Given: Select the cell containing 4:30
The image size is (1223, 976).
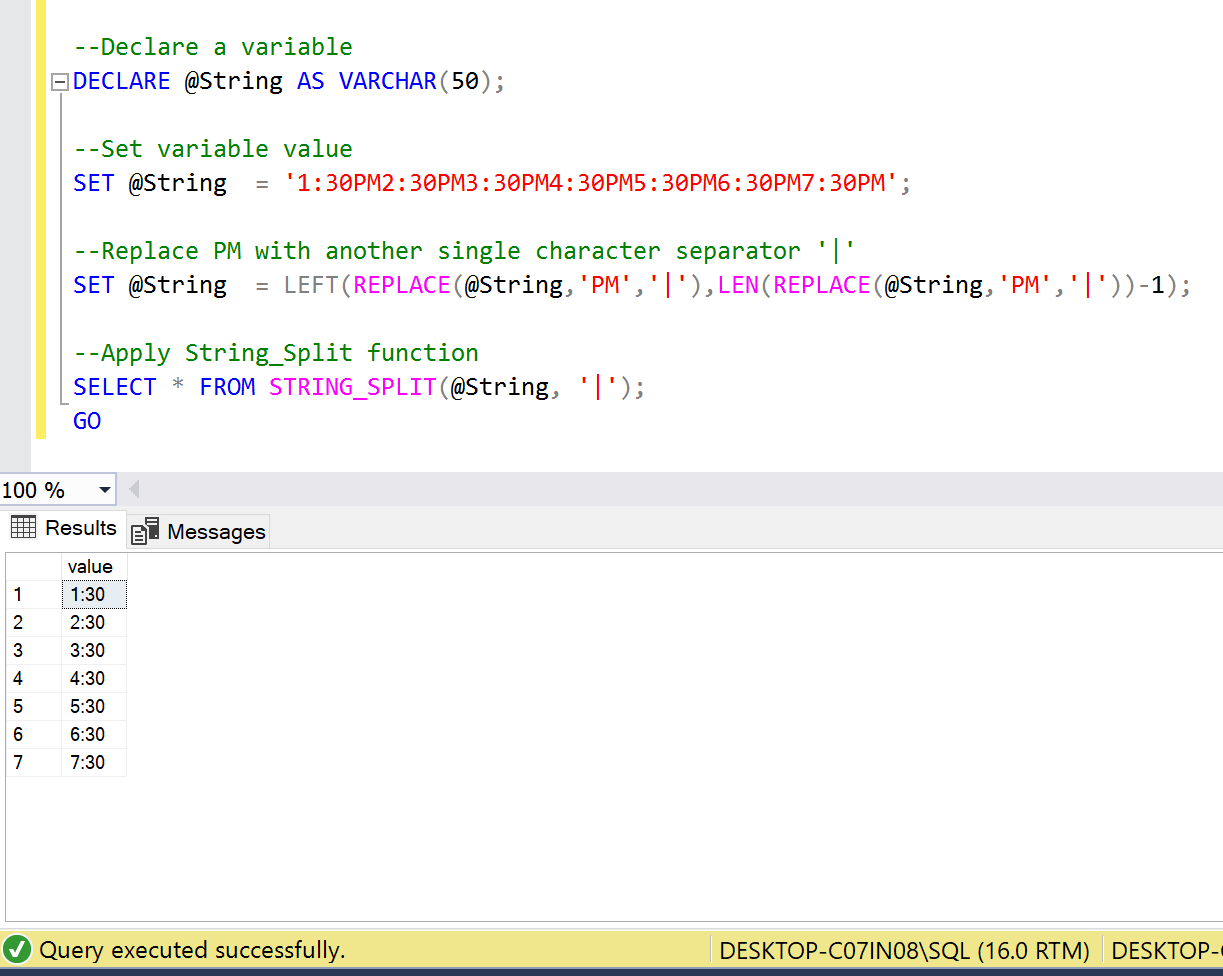Looking at the screenshot, I should click(94, 678).
